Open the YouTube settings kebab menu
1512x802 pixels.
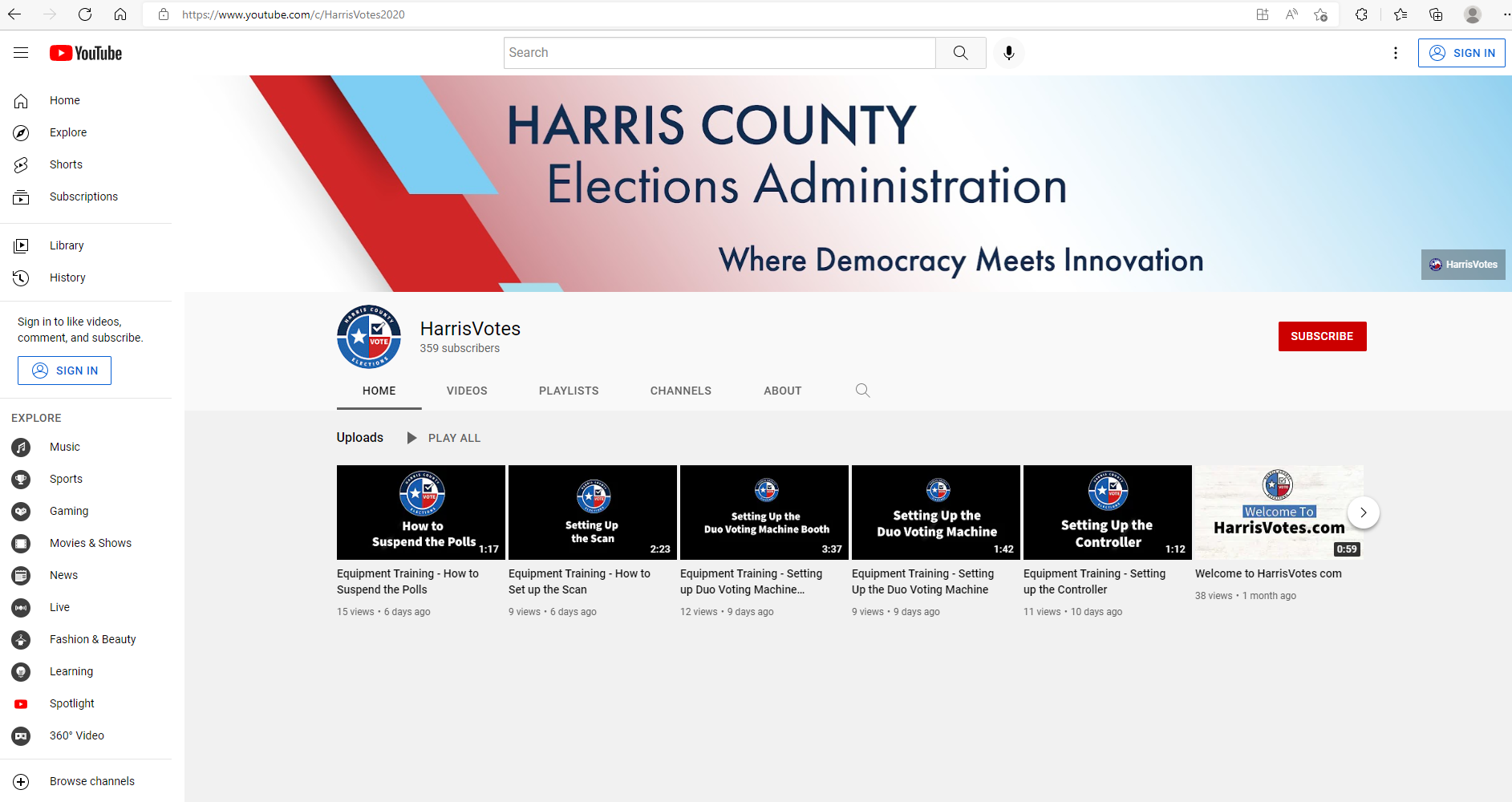[x=1396, y=53]
